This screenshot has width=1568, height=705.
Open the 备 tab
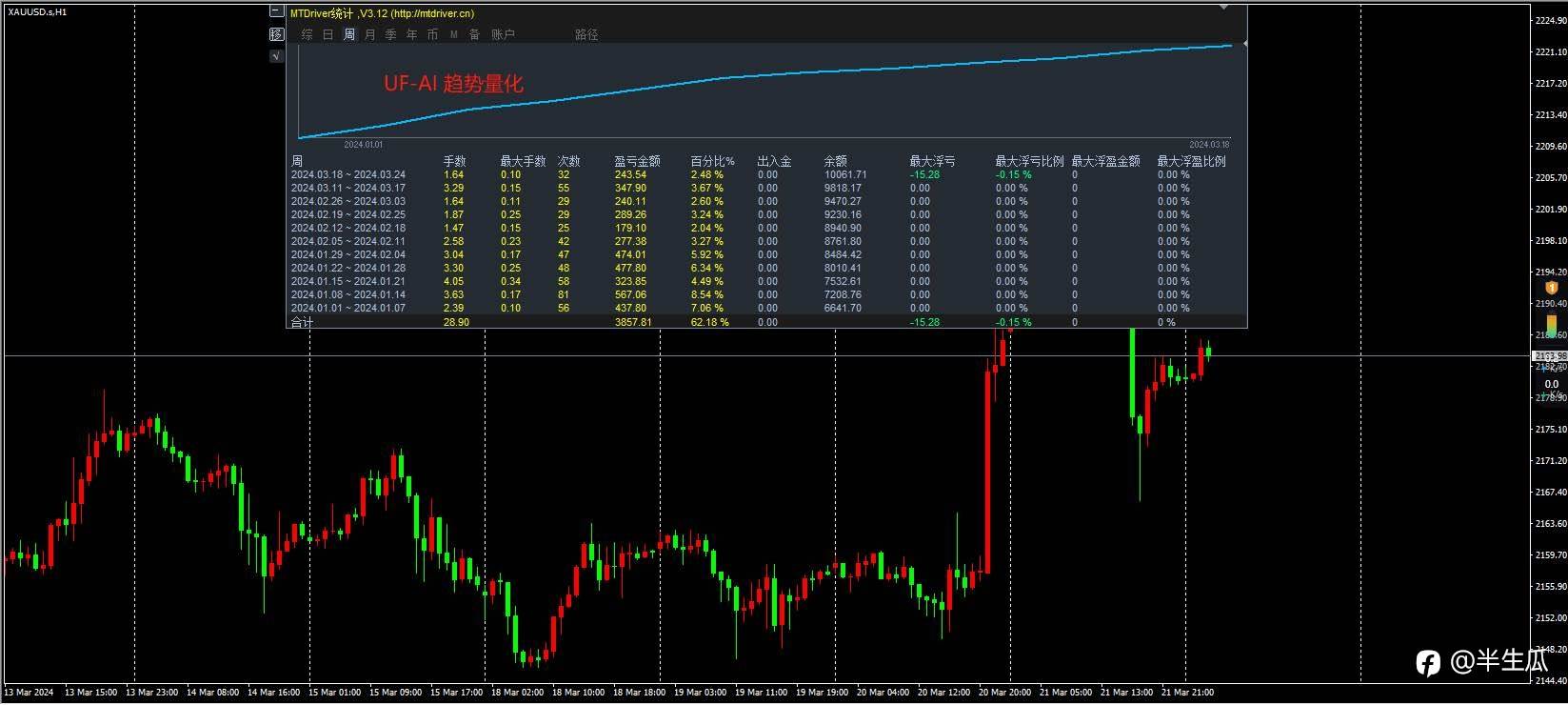coord(474,34)
